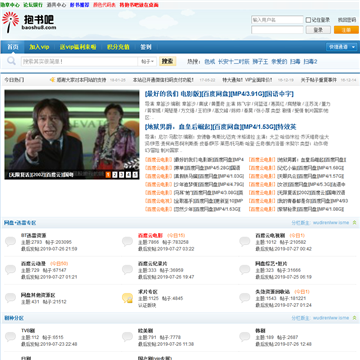Click the bubble icon next to 失效资源回收站
This screenshot has width=360, height=360.
pos(245,298)
